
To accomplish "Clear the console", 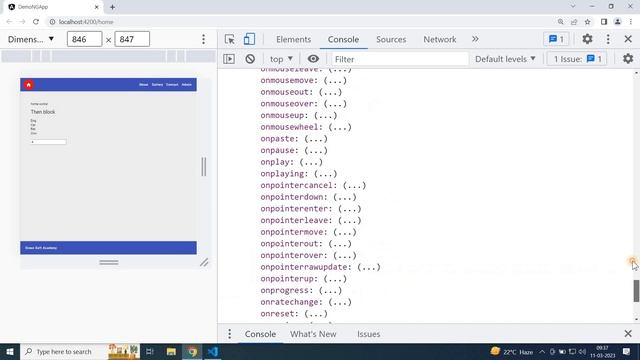I will (x=250, y=59).
